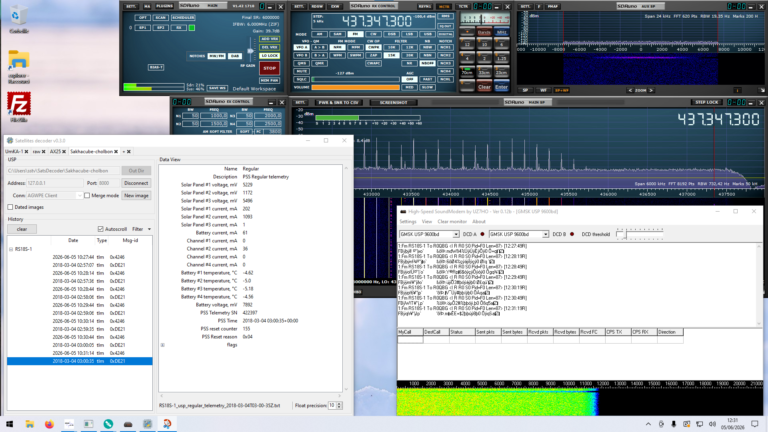The height and width of the screenshot is (432, 768).
Task: Open Firefox from the taskbar
Action: tap(49, 424)
